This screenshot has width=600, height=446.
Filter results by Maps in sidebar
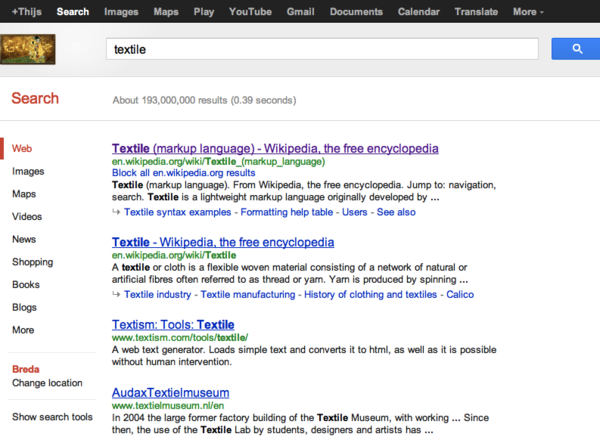pos(24,194)
